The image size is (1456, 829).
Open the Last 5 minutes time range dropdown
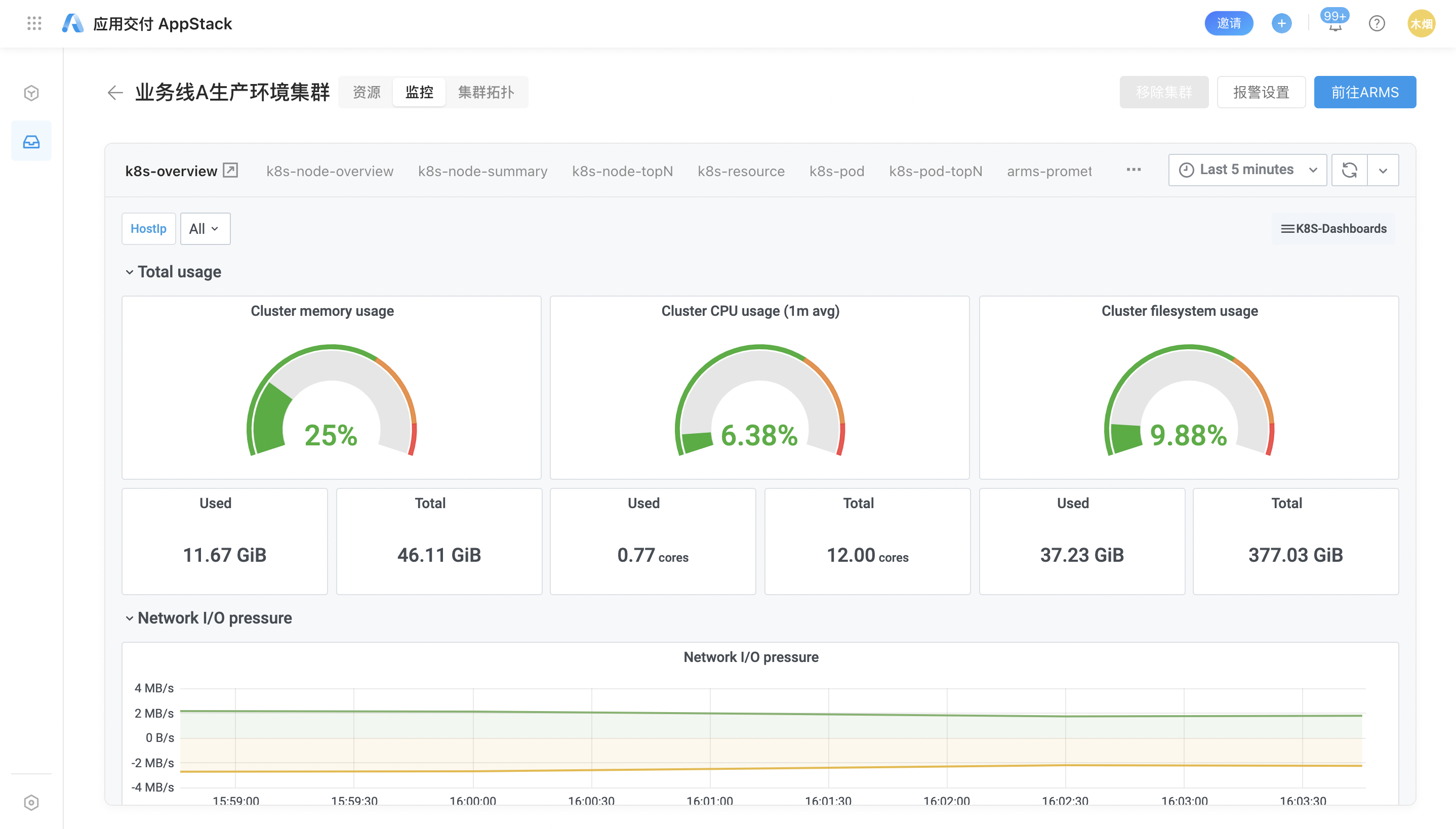[x=1247, y=170]
